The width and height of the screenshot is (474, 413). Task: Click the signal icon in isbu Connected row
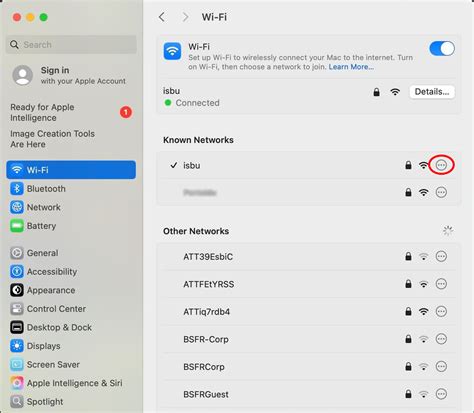(395, 92)
